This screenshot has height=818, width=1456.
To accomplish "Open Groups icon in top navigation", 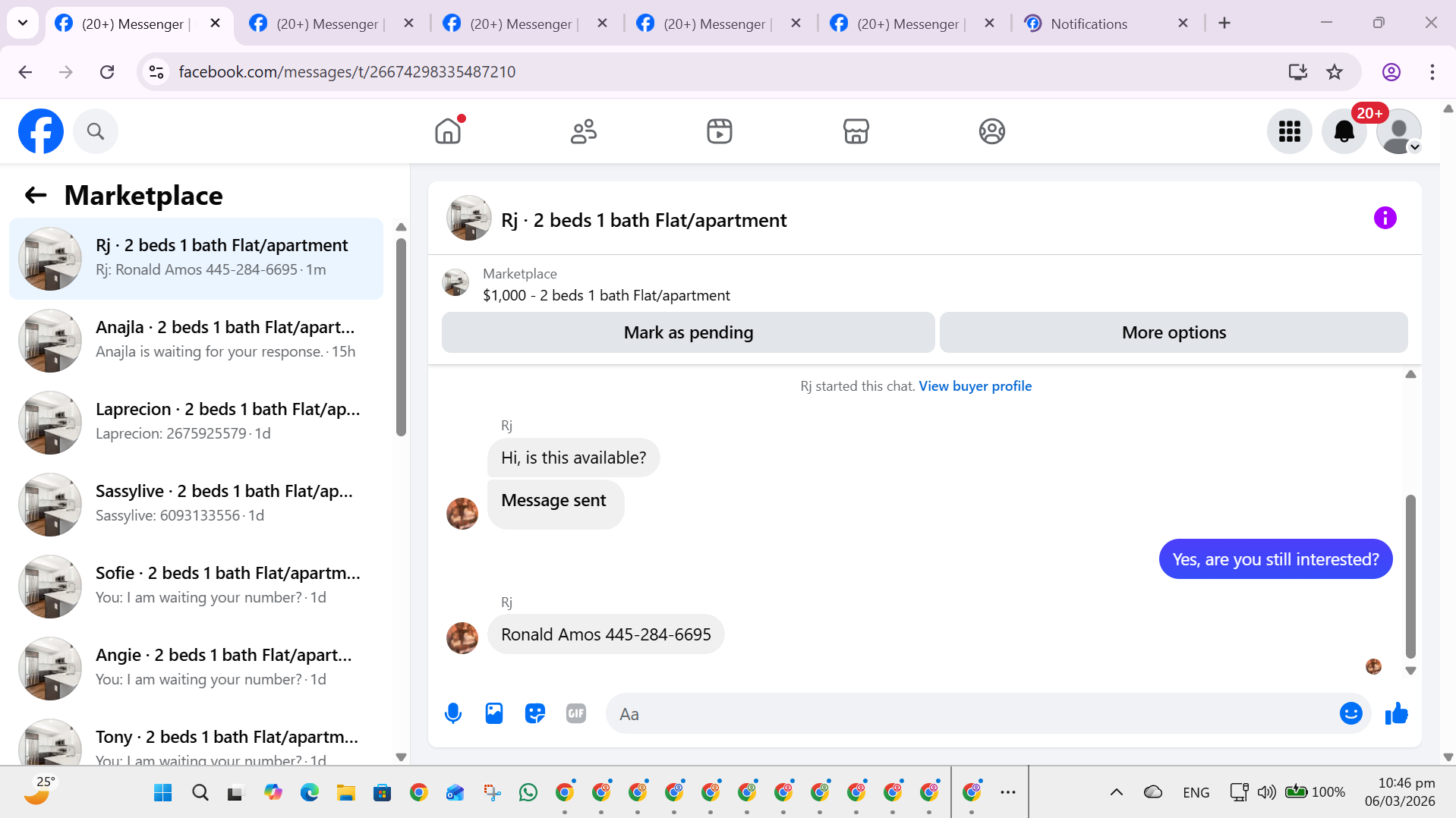I will (991, 131).
